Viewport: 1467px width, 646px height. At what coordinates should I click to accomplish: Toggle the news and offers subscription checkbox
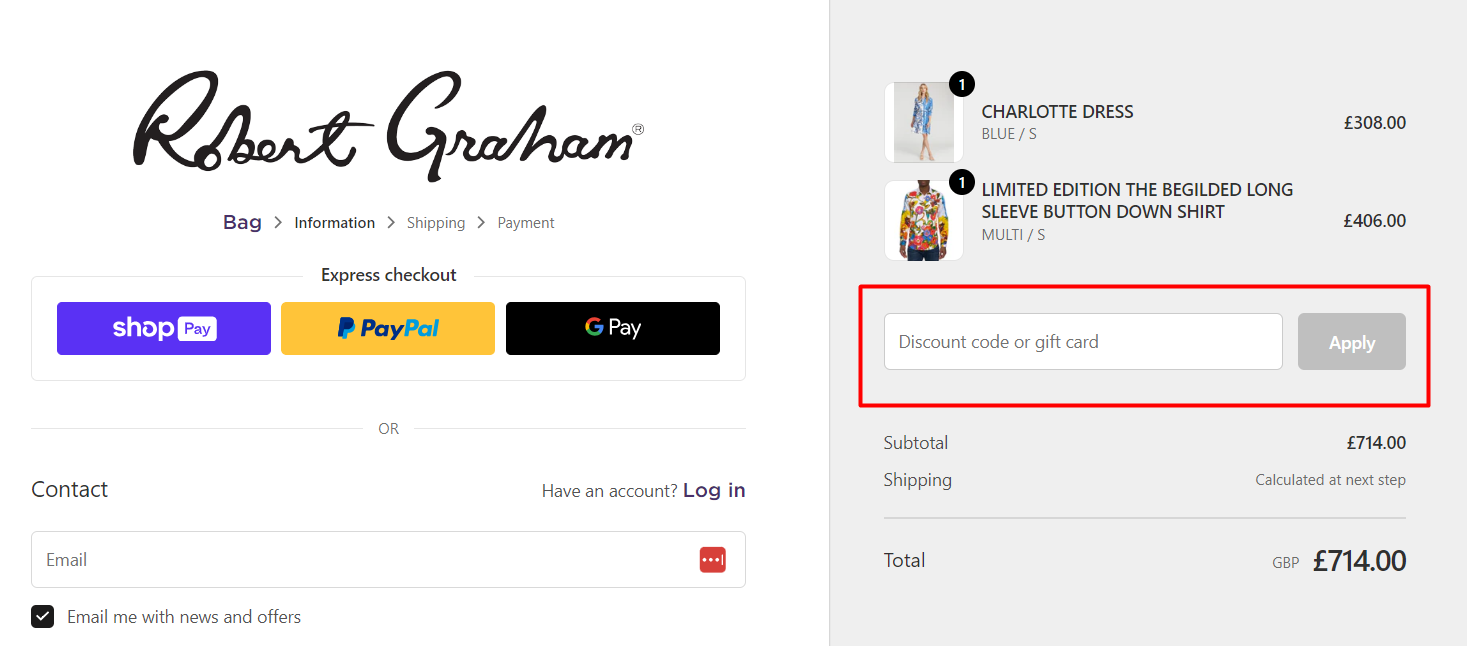point(42,616)
